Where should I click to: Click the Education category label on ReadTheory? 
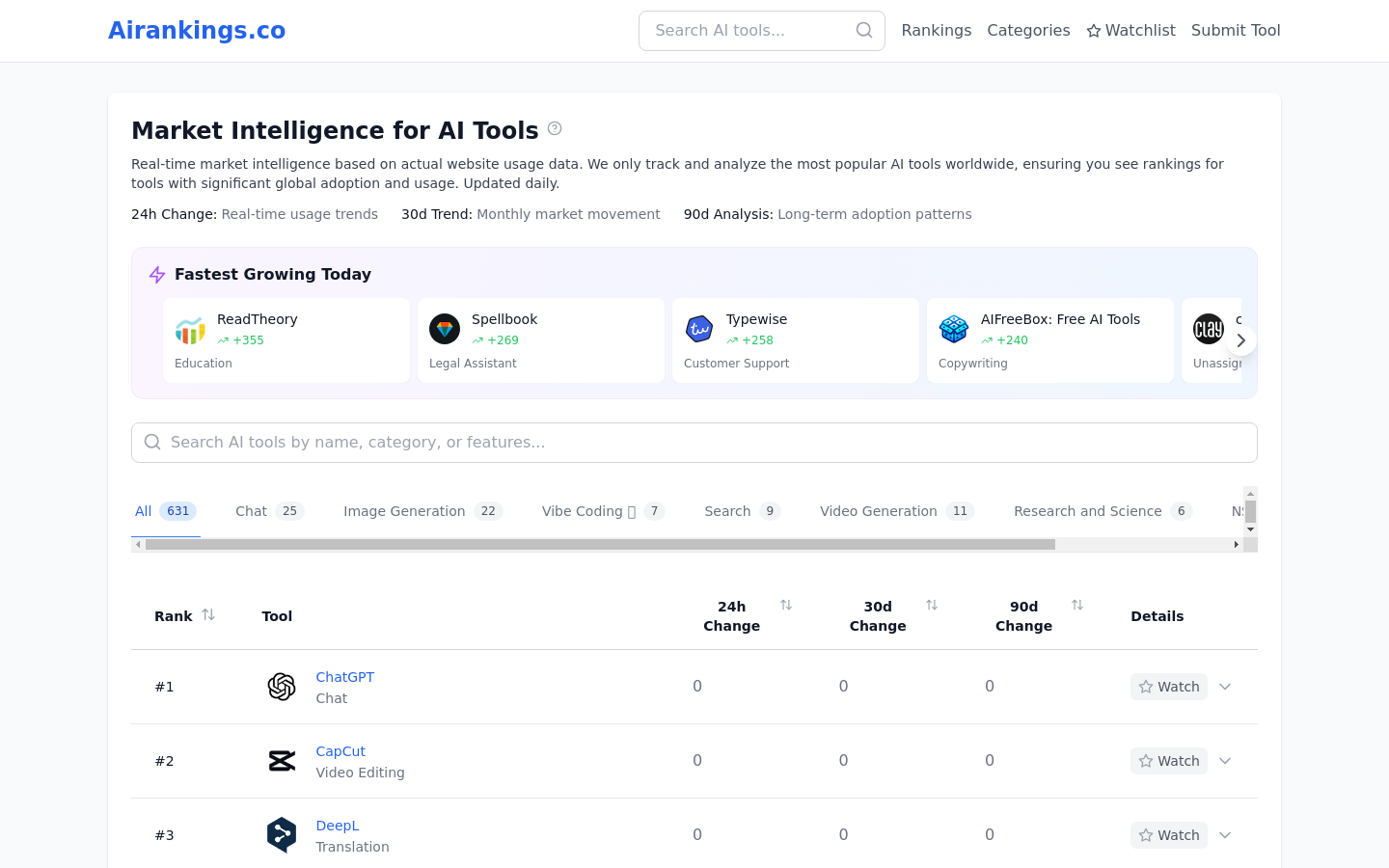(x=204, y=364)
